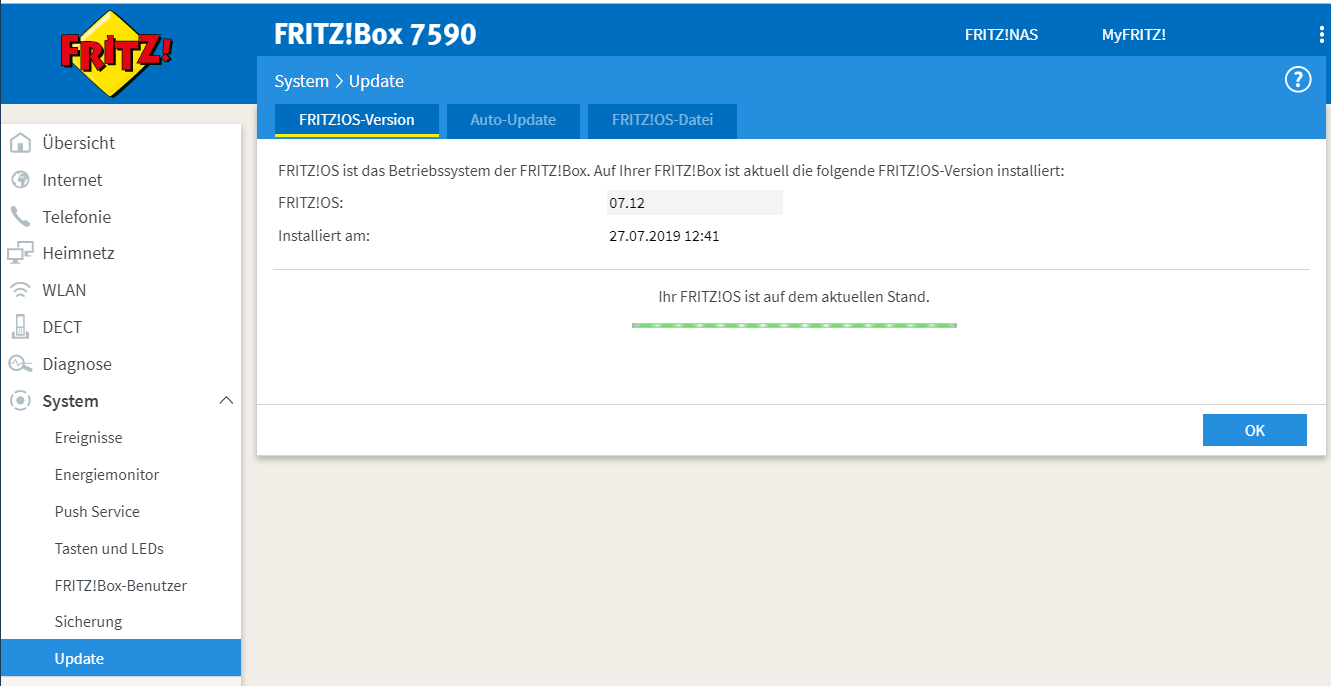Click the Heimnetz computers icon
This screenshot has height=686, width=1331.
coord(20,254)
